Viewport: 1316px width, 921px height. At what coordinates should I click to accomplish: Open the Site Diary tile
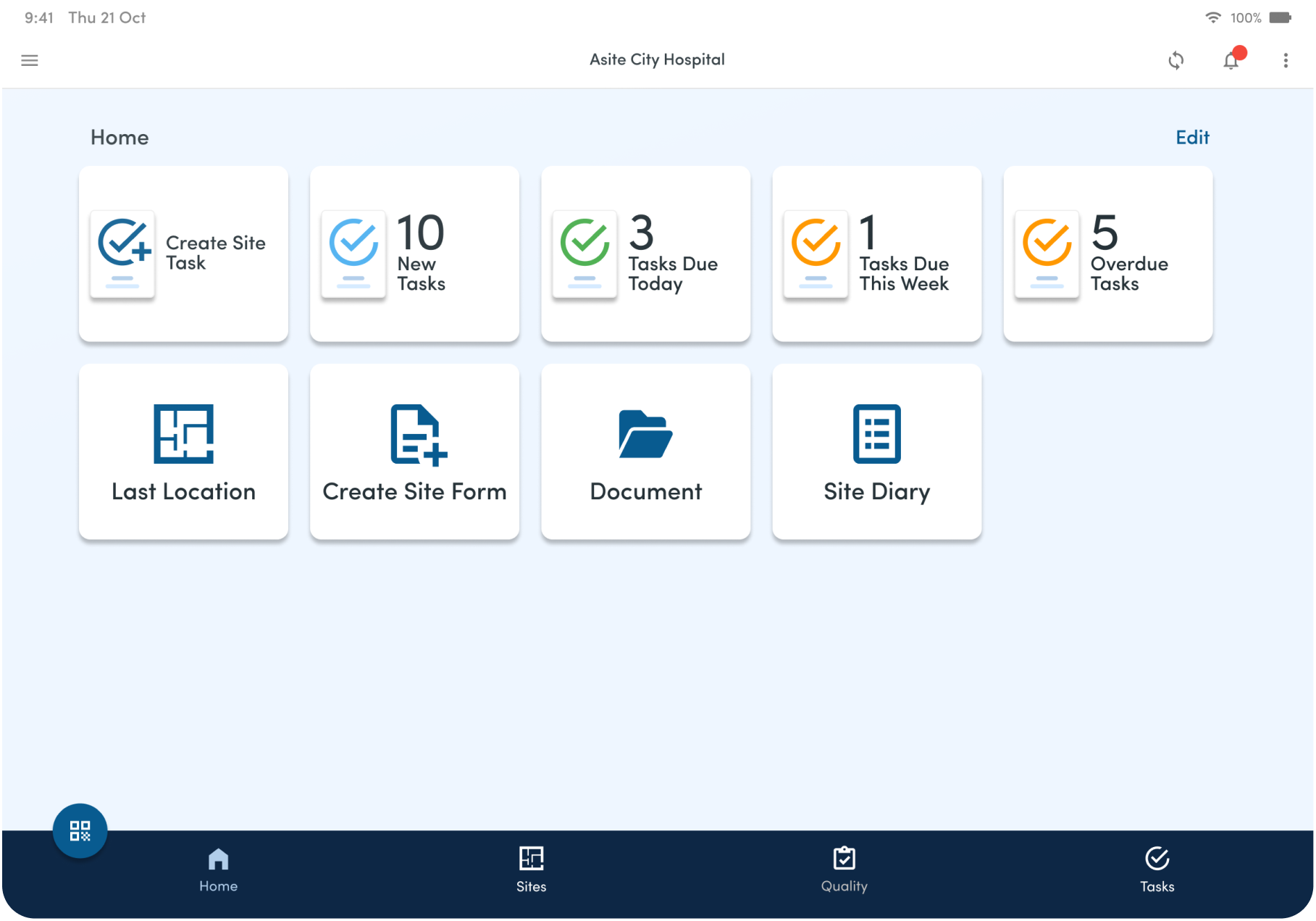pos(876,451)
